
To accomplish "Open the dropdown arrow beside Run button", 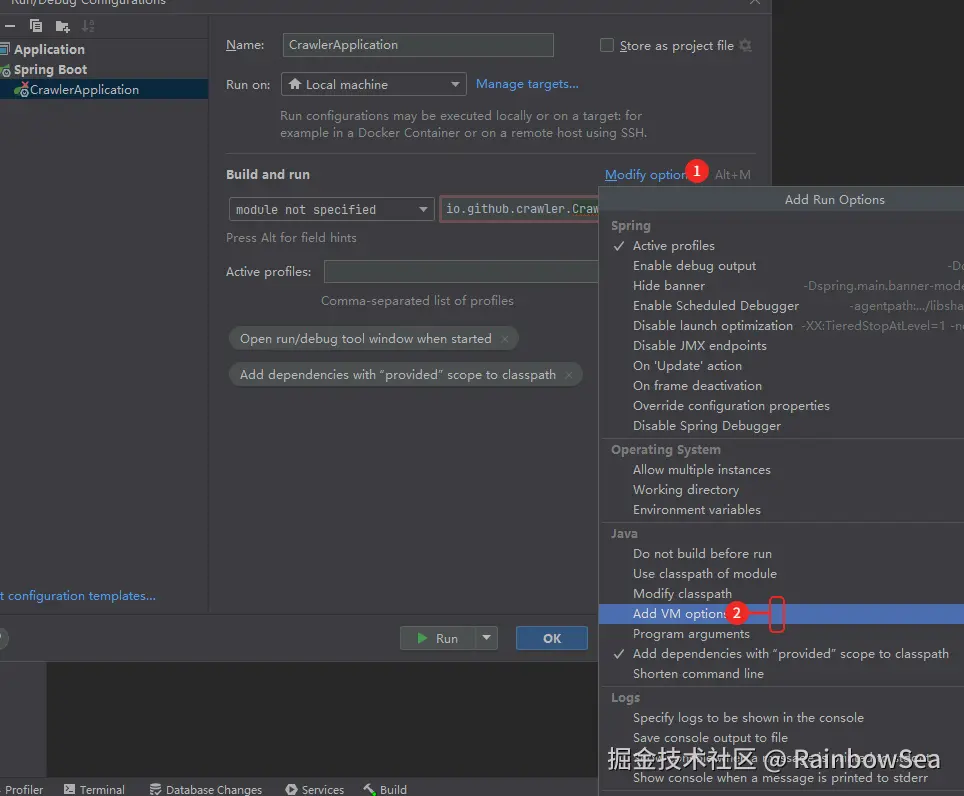I will click(x=487, y=638).
